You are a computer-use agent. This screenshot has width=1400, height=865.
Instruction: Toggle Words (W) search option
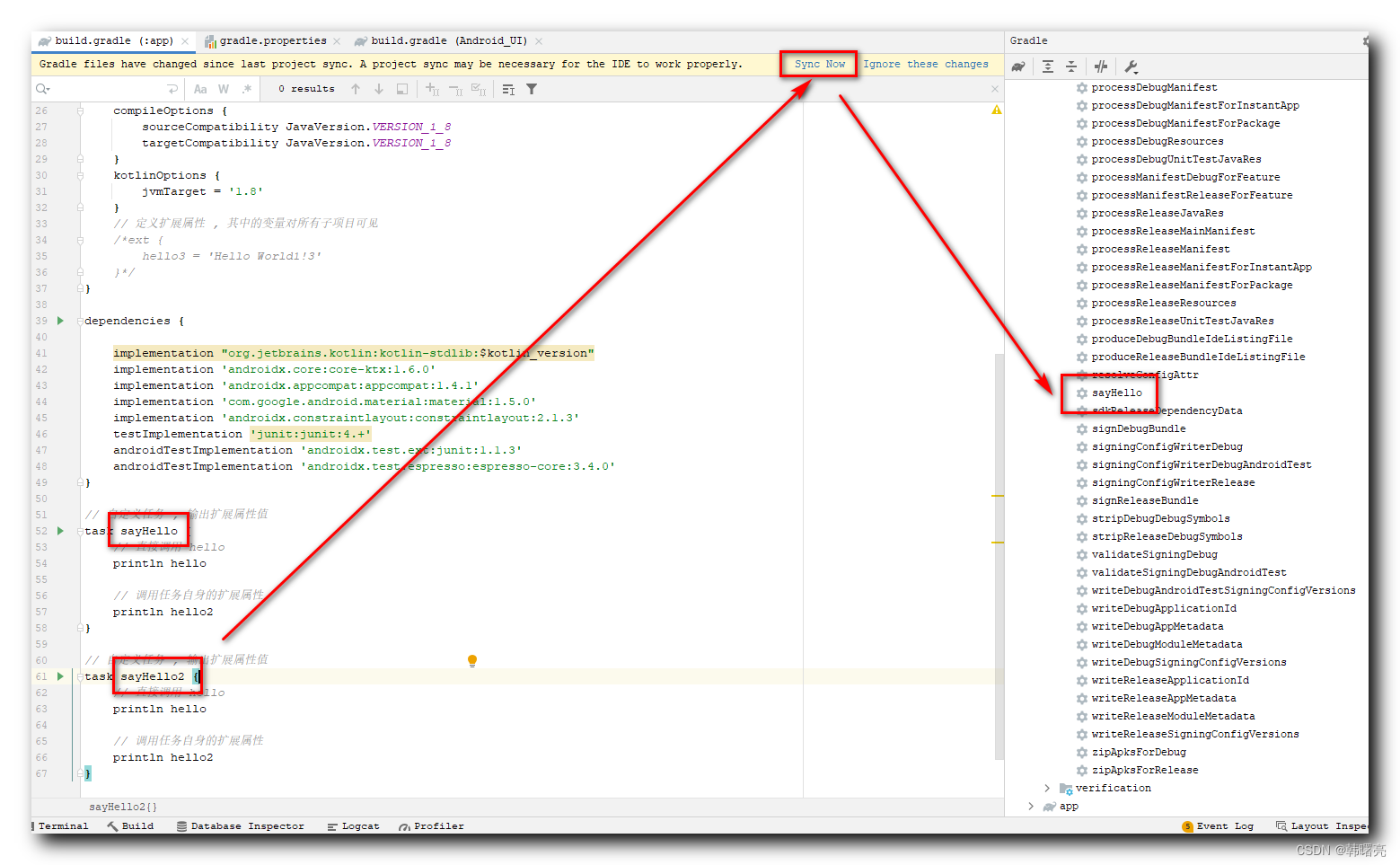pos(224,89)
